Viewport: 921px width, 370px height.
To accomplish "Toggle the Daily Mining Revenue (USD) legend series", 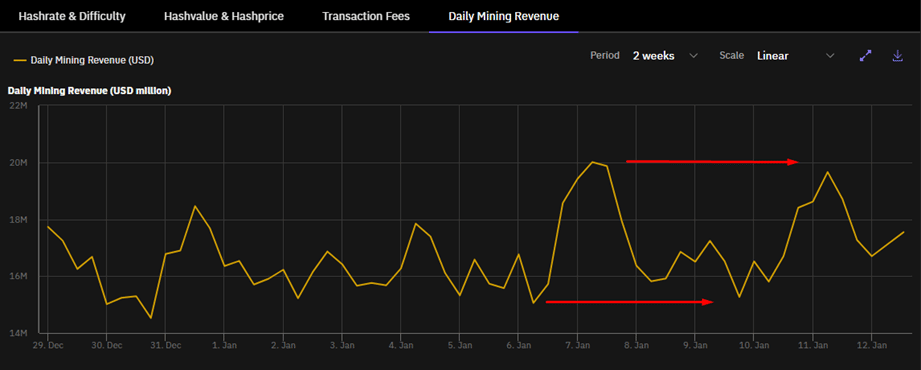I will coord(84,60).
